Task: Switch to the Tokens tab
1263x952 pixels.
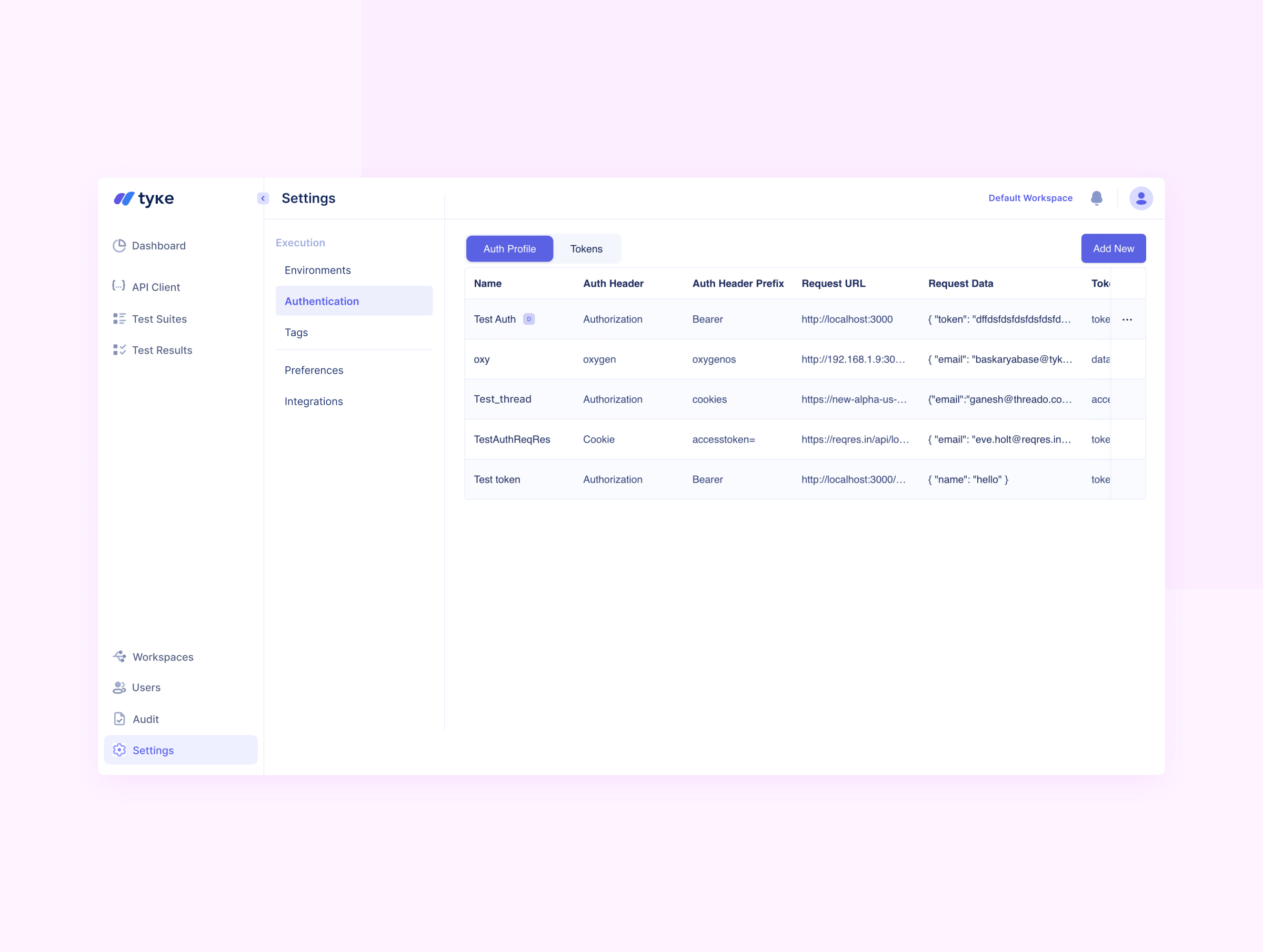Action: [586, 248]
